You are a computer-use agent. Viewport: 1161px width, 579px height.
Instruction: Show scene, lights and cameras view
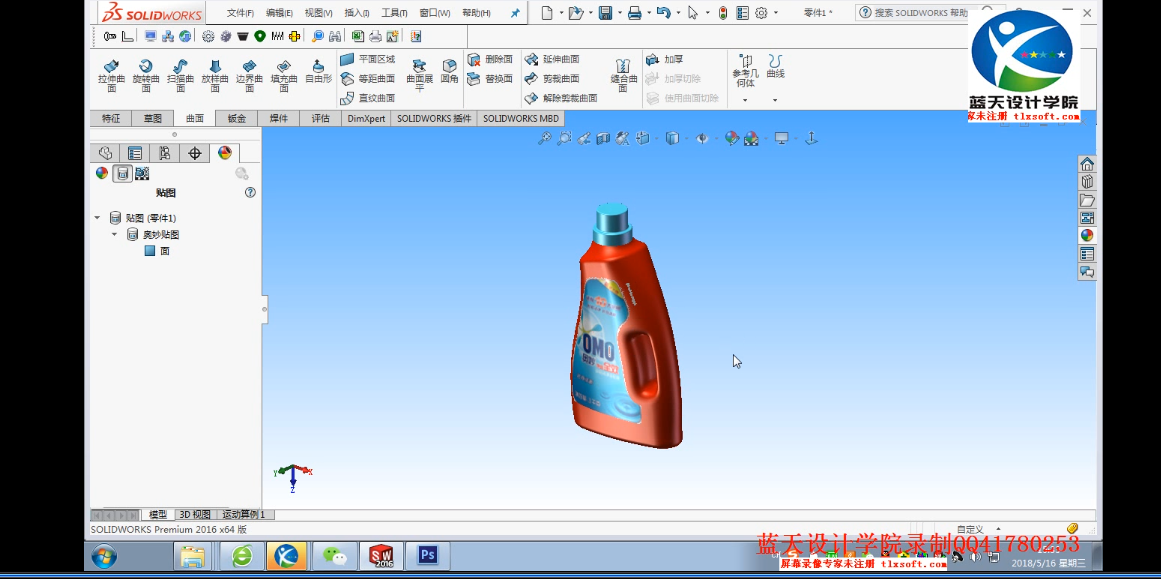coord(142,173)
